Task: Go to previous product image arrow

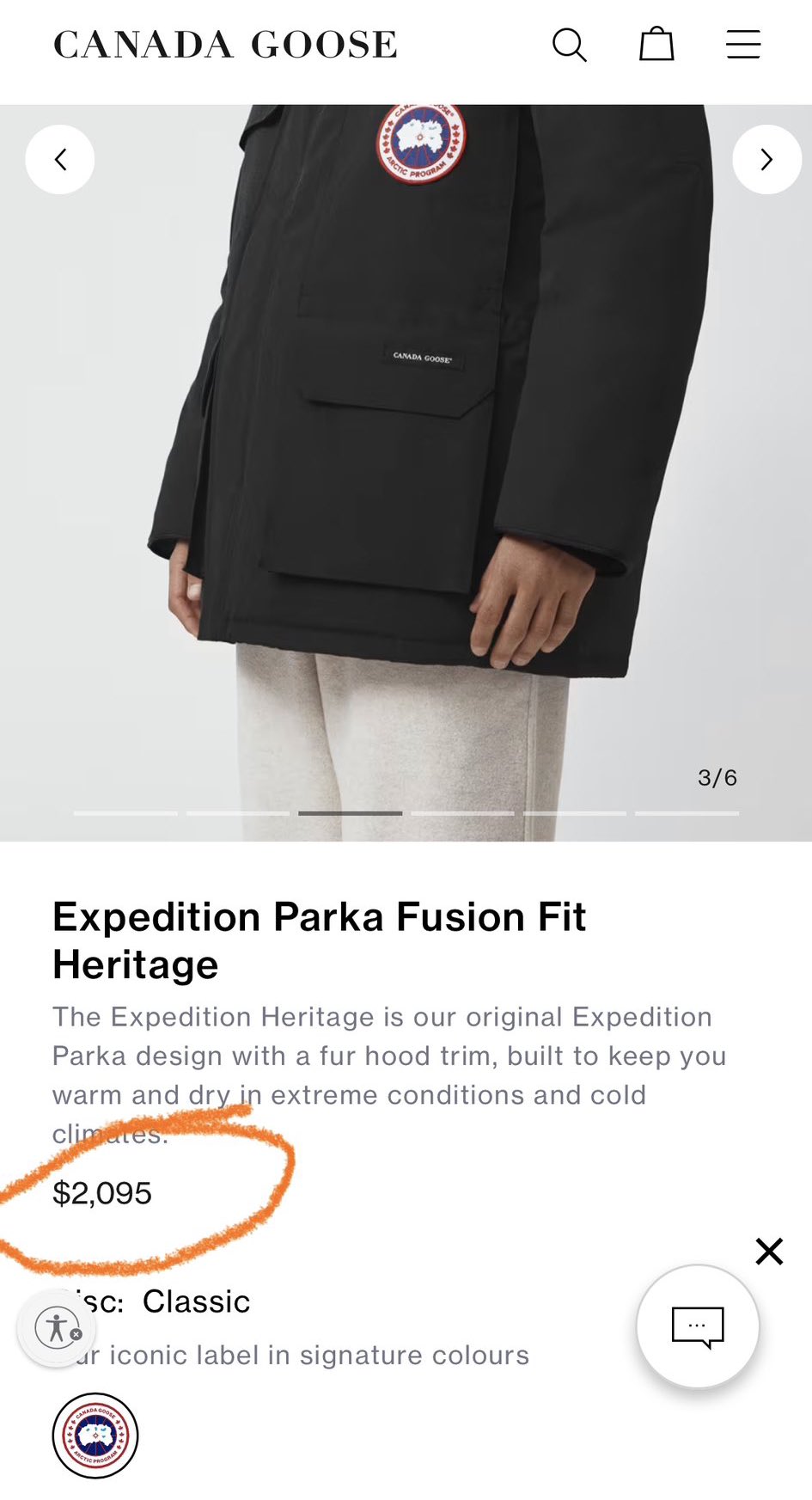Action: coord(60,159)
